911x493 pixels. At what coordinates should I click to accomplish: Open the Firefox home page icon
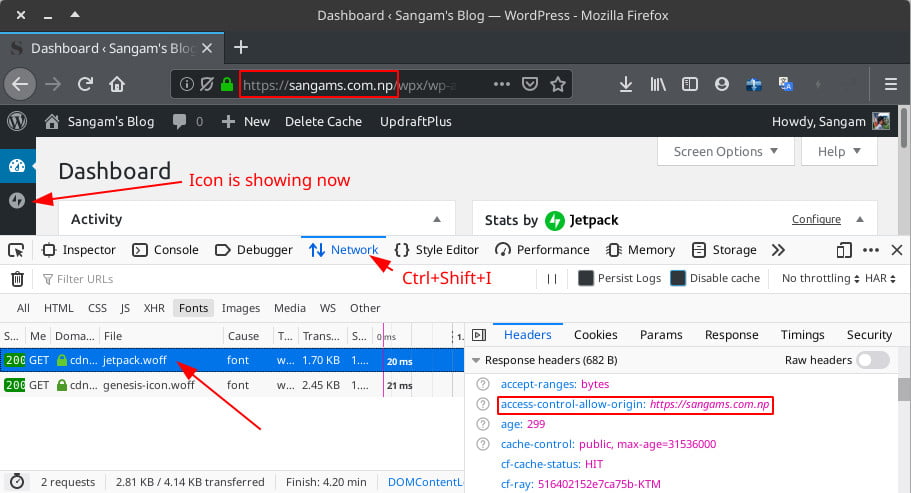click(117, 85)
